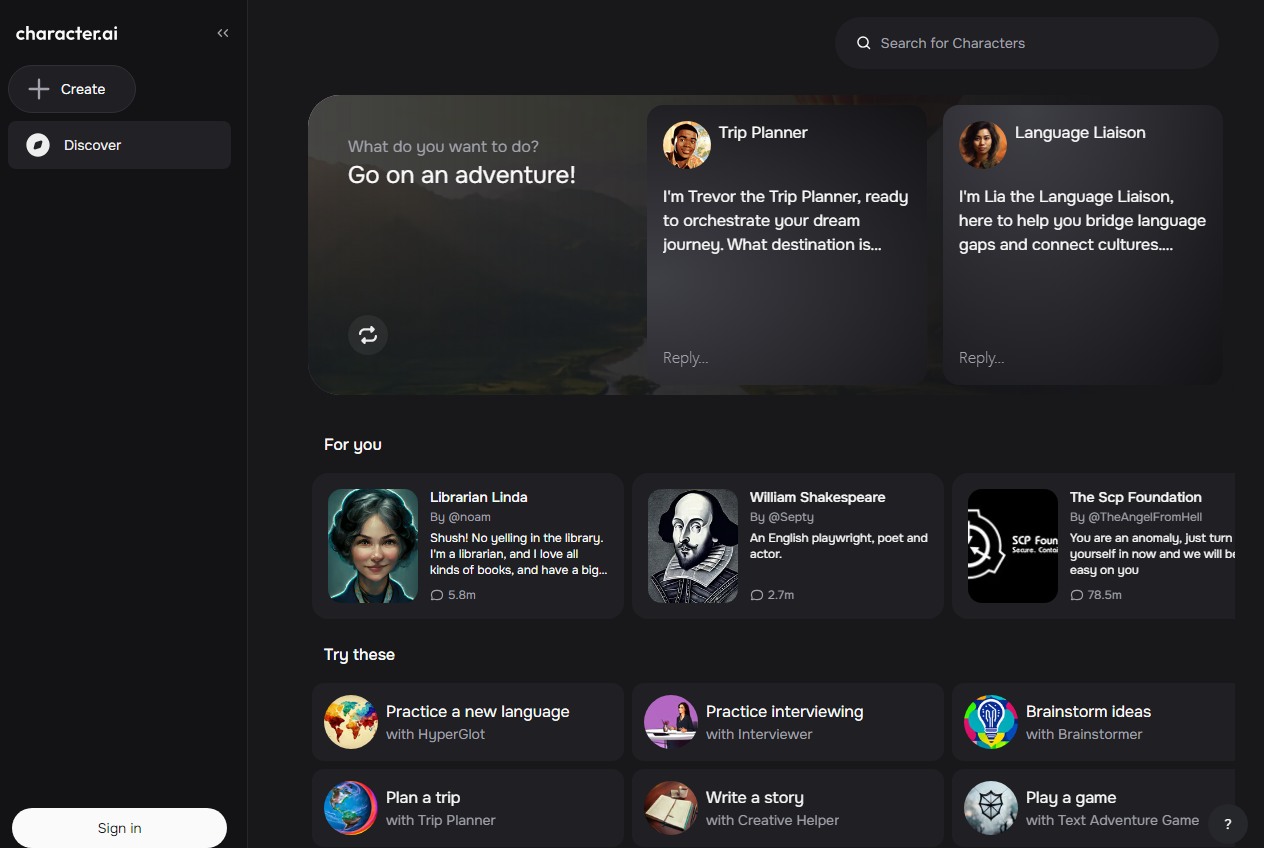Viewport: 1264px width, 848px height.
Task: Click Reply field in Language Liaison card
Action: pos(982,358)
